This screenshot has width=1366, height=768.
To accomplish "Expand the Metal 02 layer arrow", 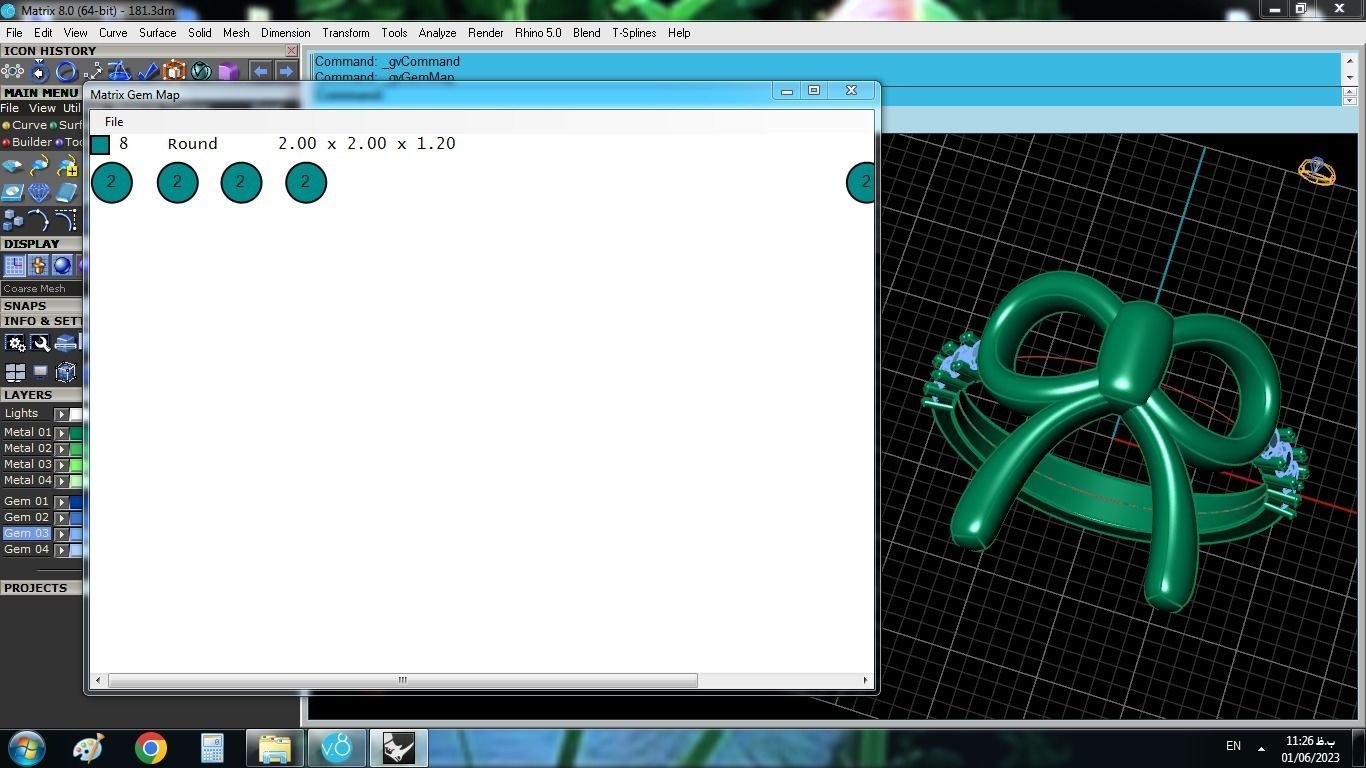I will click(61, 449).
